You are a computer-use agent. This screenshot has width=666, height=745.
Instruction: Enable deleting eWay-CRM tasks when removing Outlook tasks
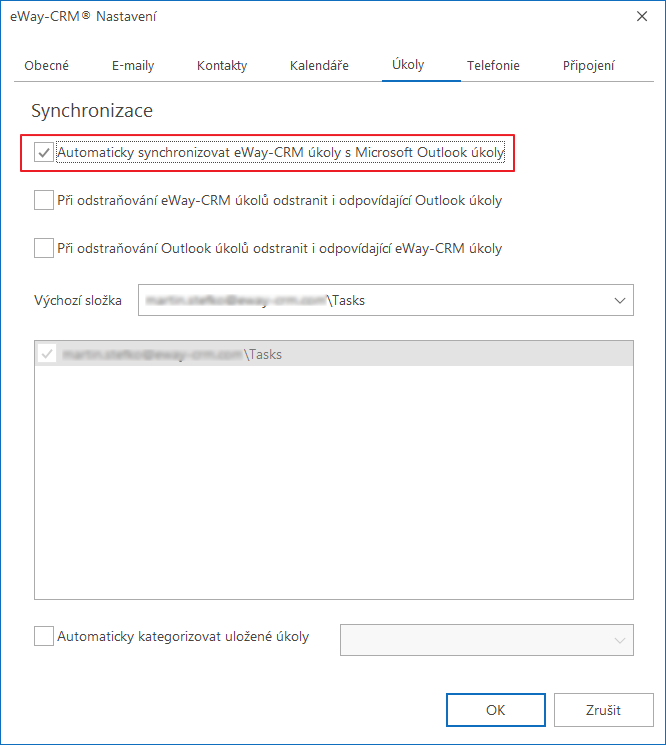[x=44, y=248]
